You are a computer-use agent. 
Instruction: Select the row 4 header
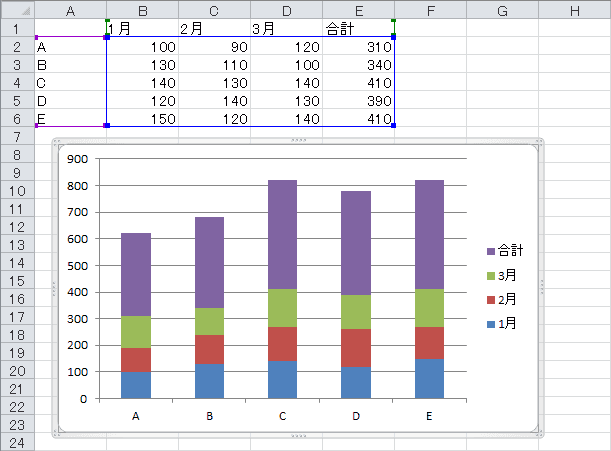pos(17,83)
